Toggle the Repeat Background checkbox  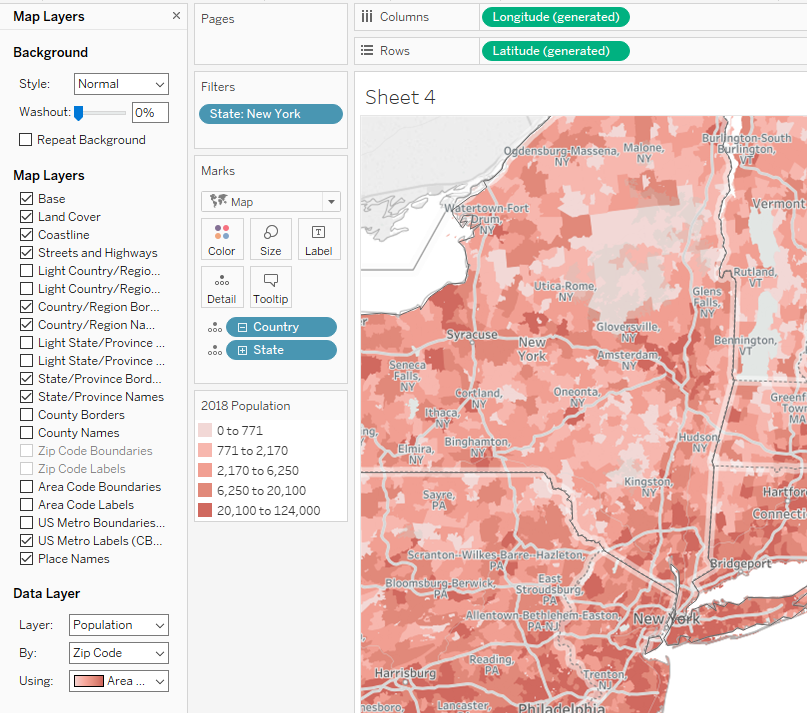point(26,140)
